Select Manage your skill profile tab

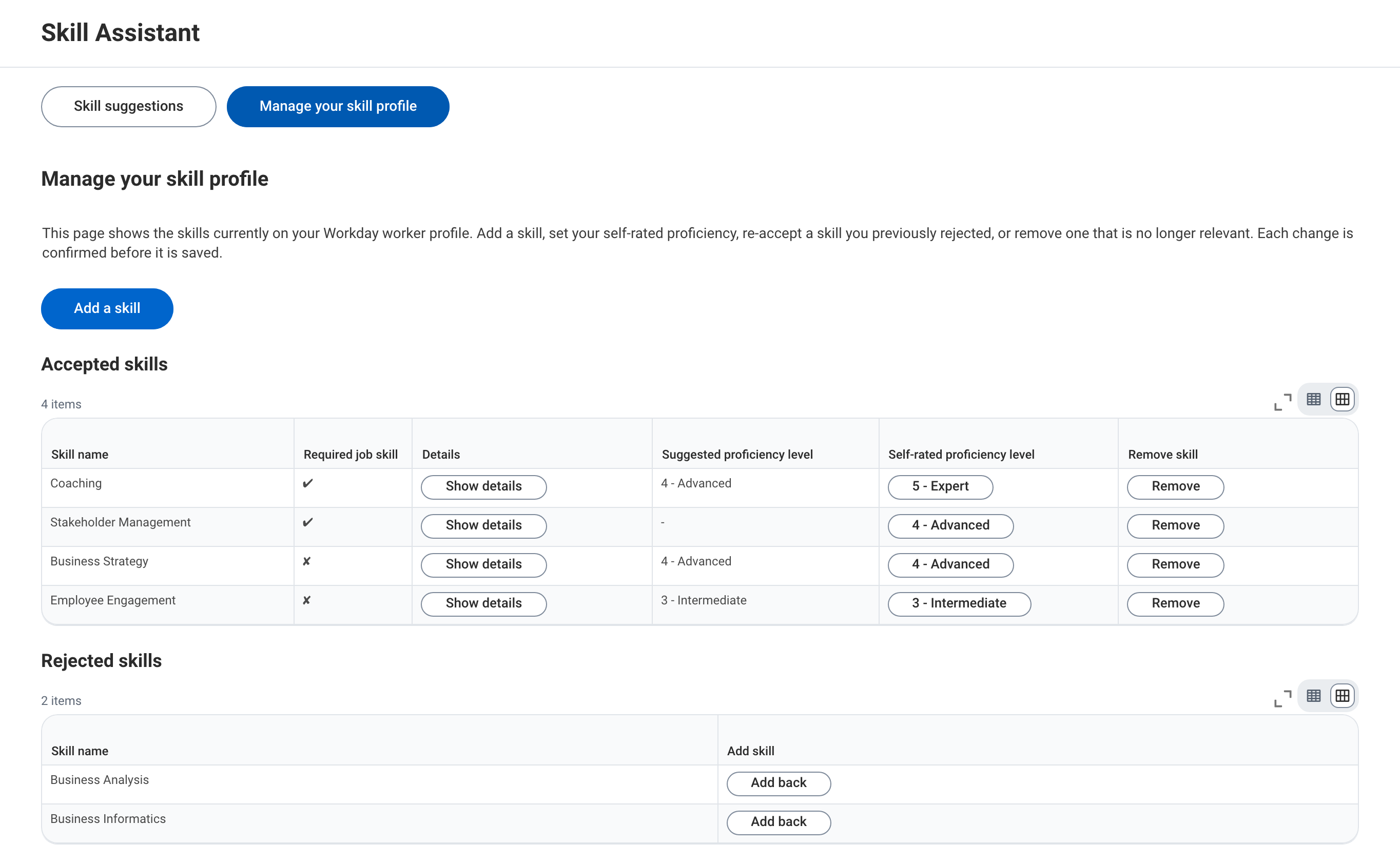point(338,107)
